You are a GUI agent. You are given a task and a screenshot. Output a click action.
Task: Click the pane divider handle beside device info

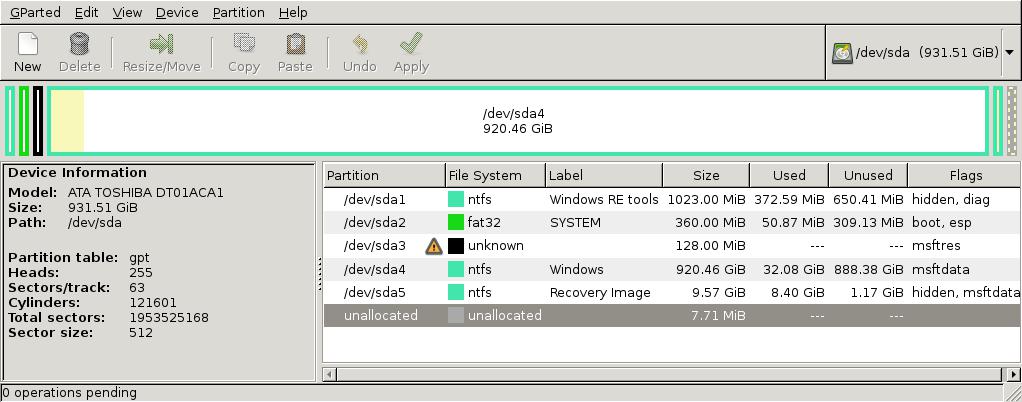coord(319,274)
